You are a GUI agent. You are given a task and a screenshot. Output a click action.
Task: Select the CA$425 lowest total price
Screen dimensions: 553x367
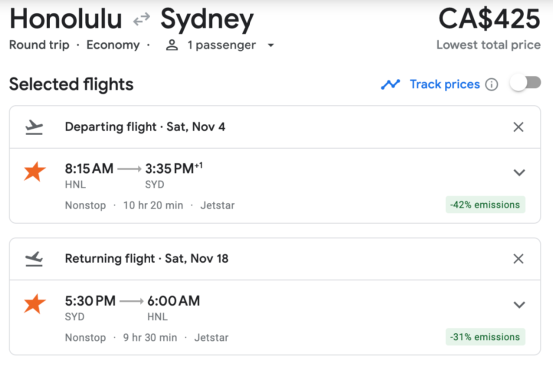click(489, 19)
